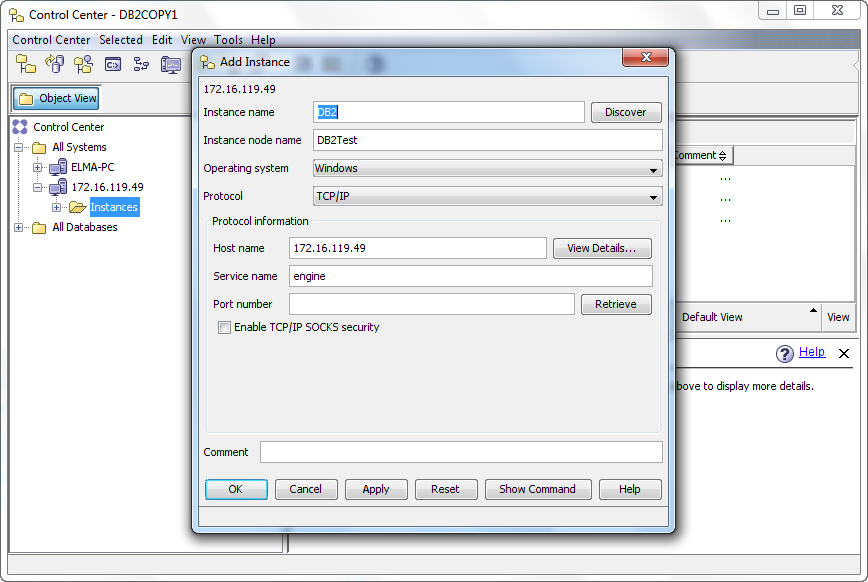Open the Command Editor toolbar icon
Viewport: 868px width, 582px height.
click(x=113, y=65)
